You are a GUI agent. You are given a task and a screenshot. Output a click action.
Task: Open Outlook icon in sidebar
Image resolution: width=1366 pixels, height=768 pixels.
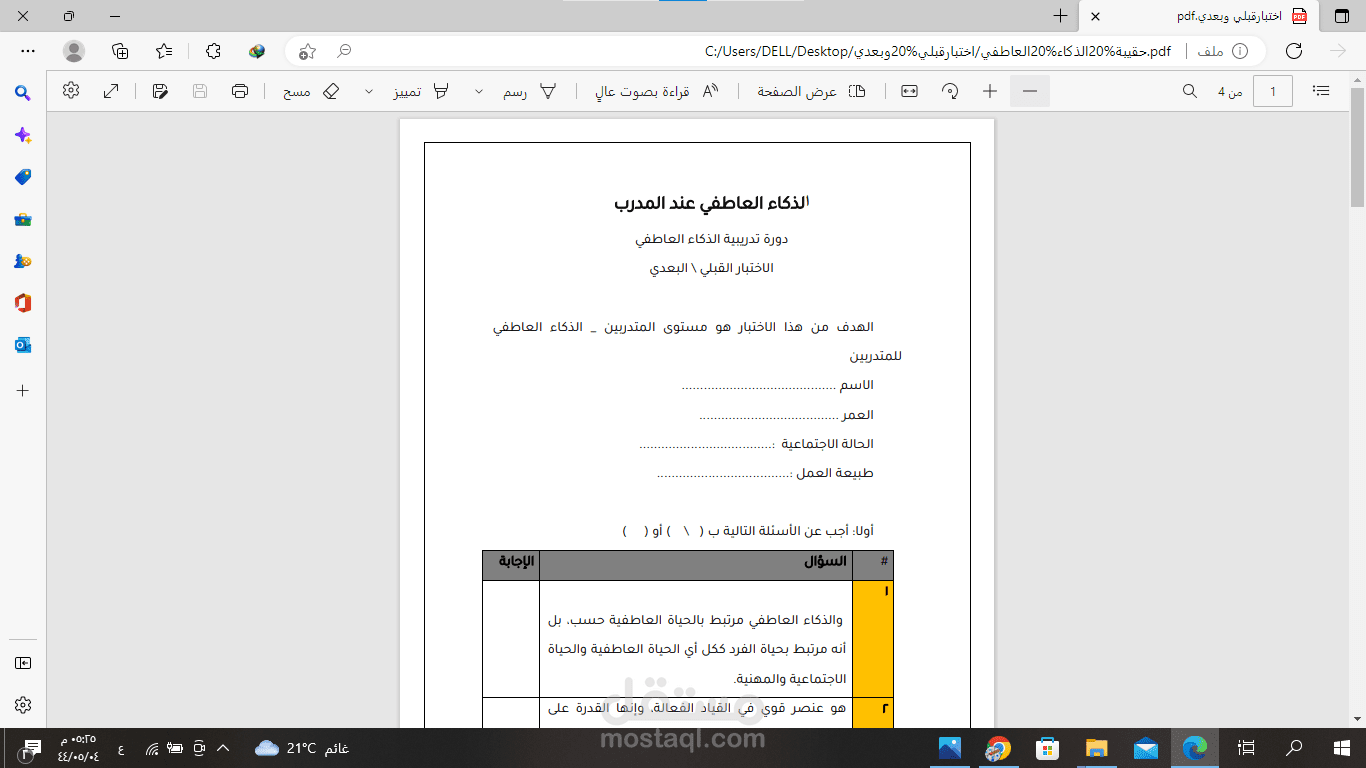pos(23,345)
